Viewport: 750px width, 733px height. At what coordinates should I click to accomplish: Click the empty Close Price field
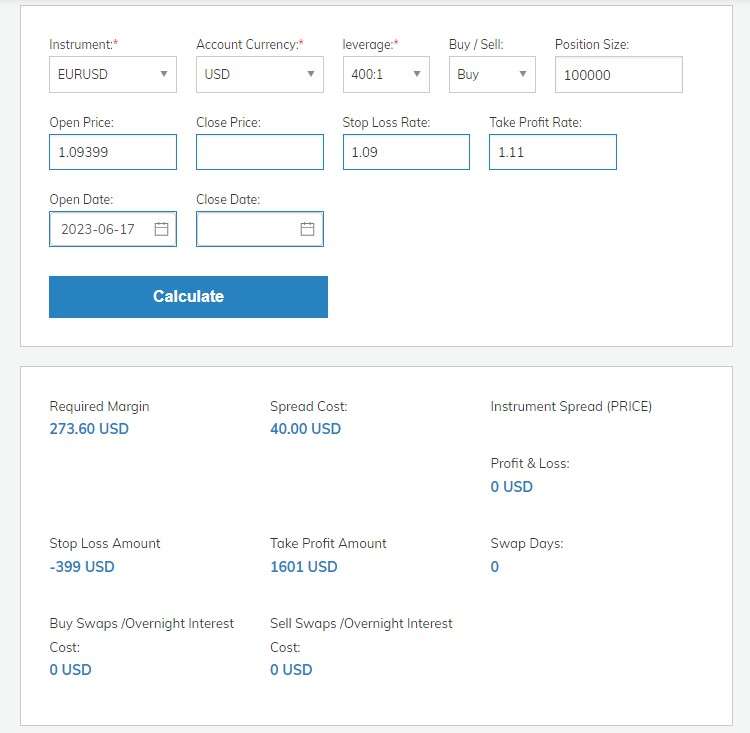[260, 152]
